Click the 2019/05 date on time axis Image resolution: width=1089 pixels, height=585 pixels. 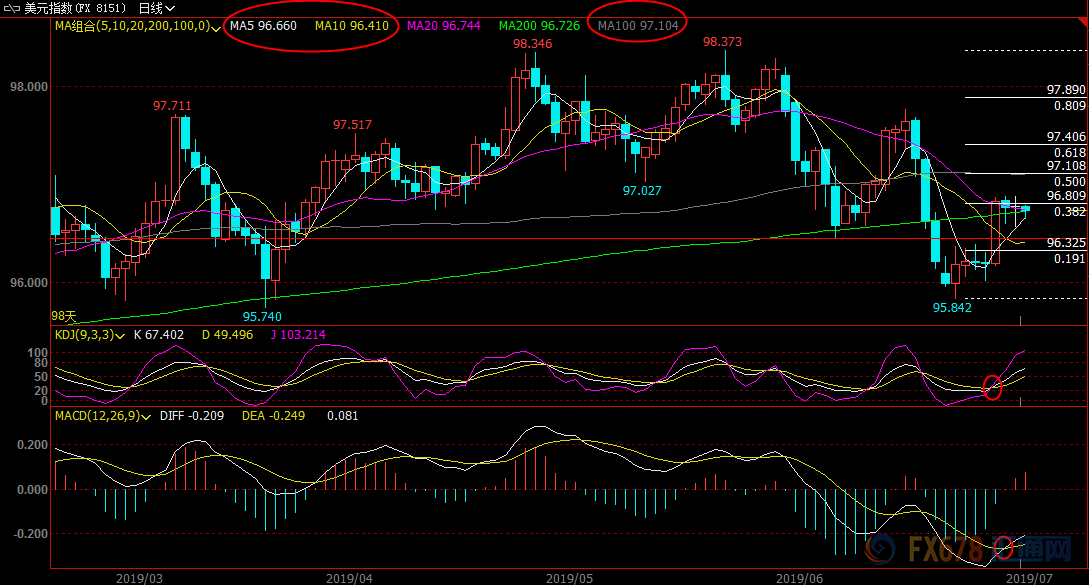570,578
